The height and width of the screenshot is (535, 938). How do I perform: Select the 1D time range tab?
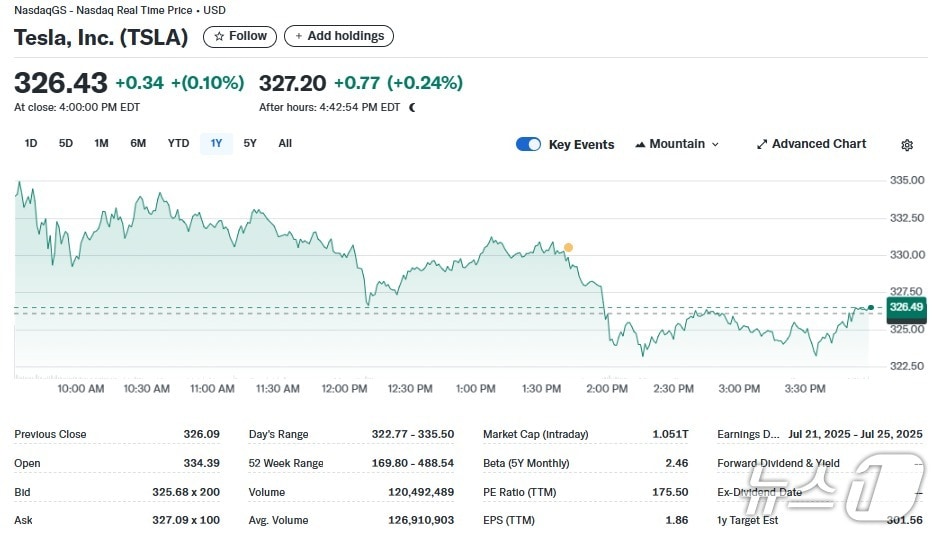(31, 143)
